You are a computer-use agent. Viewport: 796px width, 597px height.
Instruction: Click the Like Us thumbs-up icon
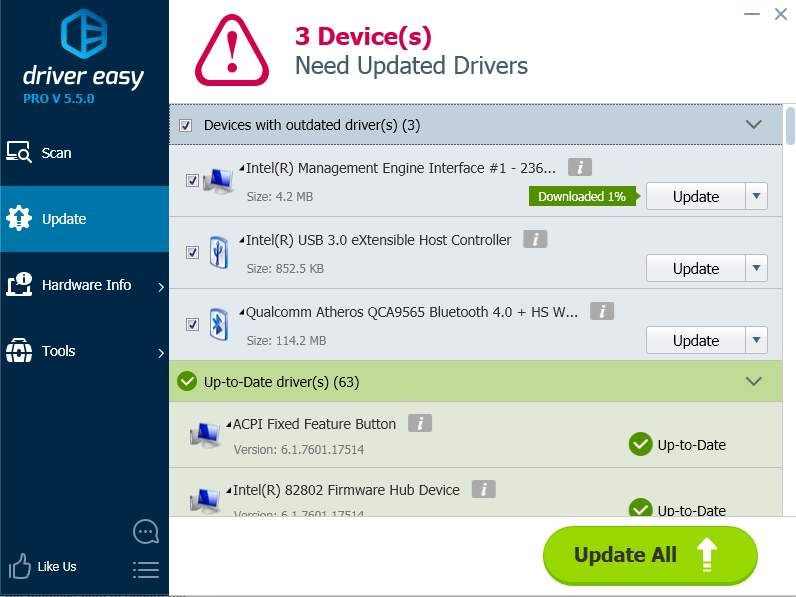[20, 567]
